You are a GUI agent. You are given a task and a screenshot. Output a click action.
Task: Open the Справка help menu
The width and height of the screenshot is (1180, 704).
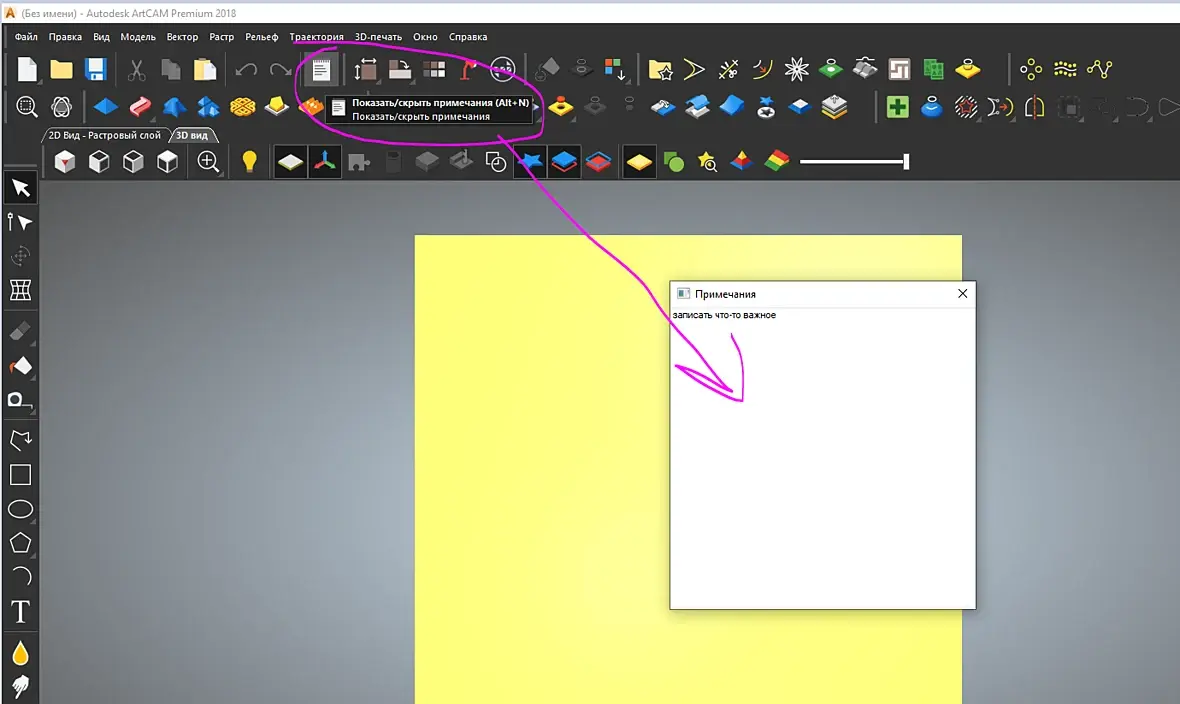pos(468,37)
